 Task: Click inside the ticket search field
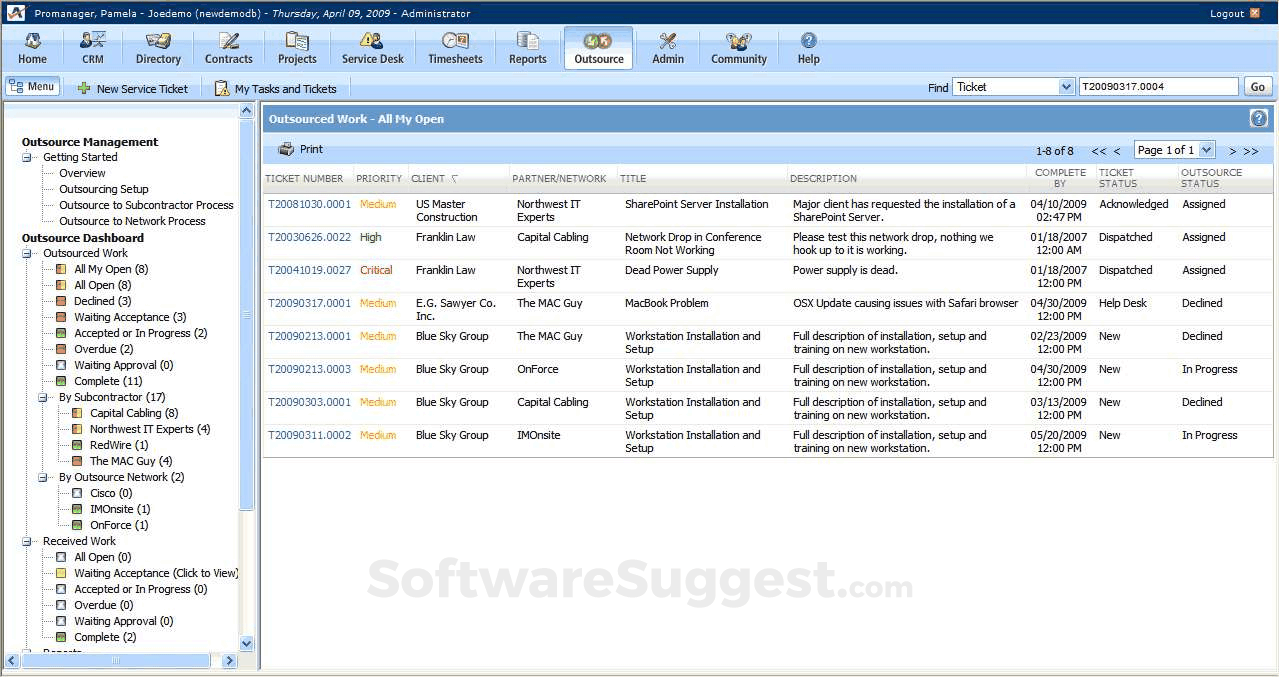[1158, 86]
